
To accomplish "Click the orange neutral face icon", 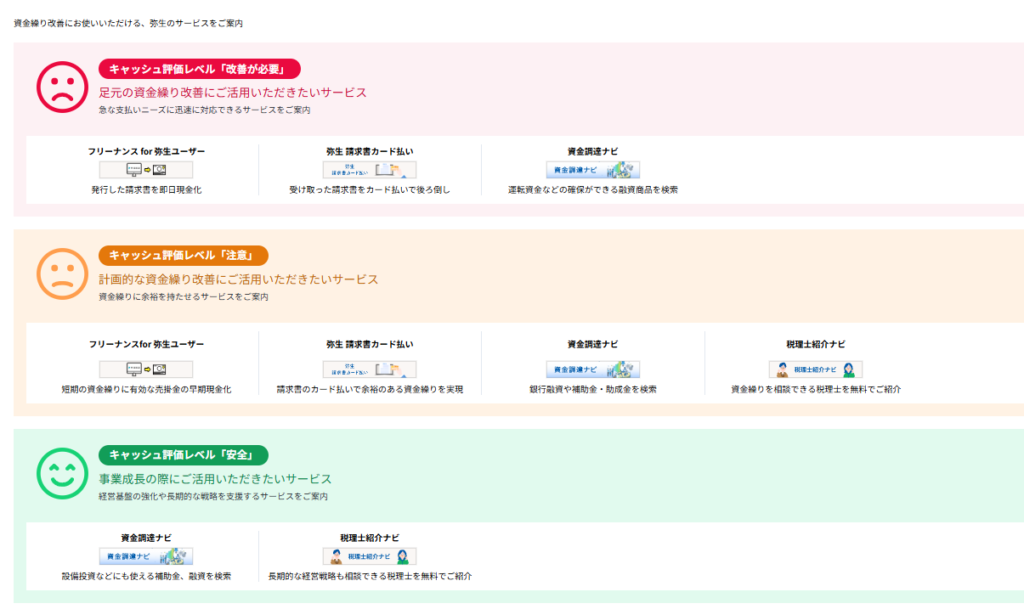I will click(x=63, y=273).
